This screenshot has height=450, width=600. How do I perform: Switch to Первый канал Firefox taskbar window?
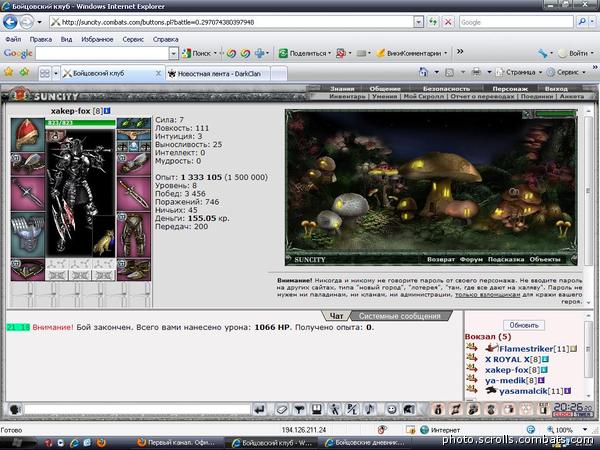pos(179,443)
